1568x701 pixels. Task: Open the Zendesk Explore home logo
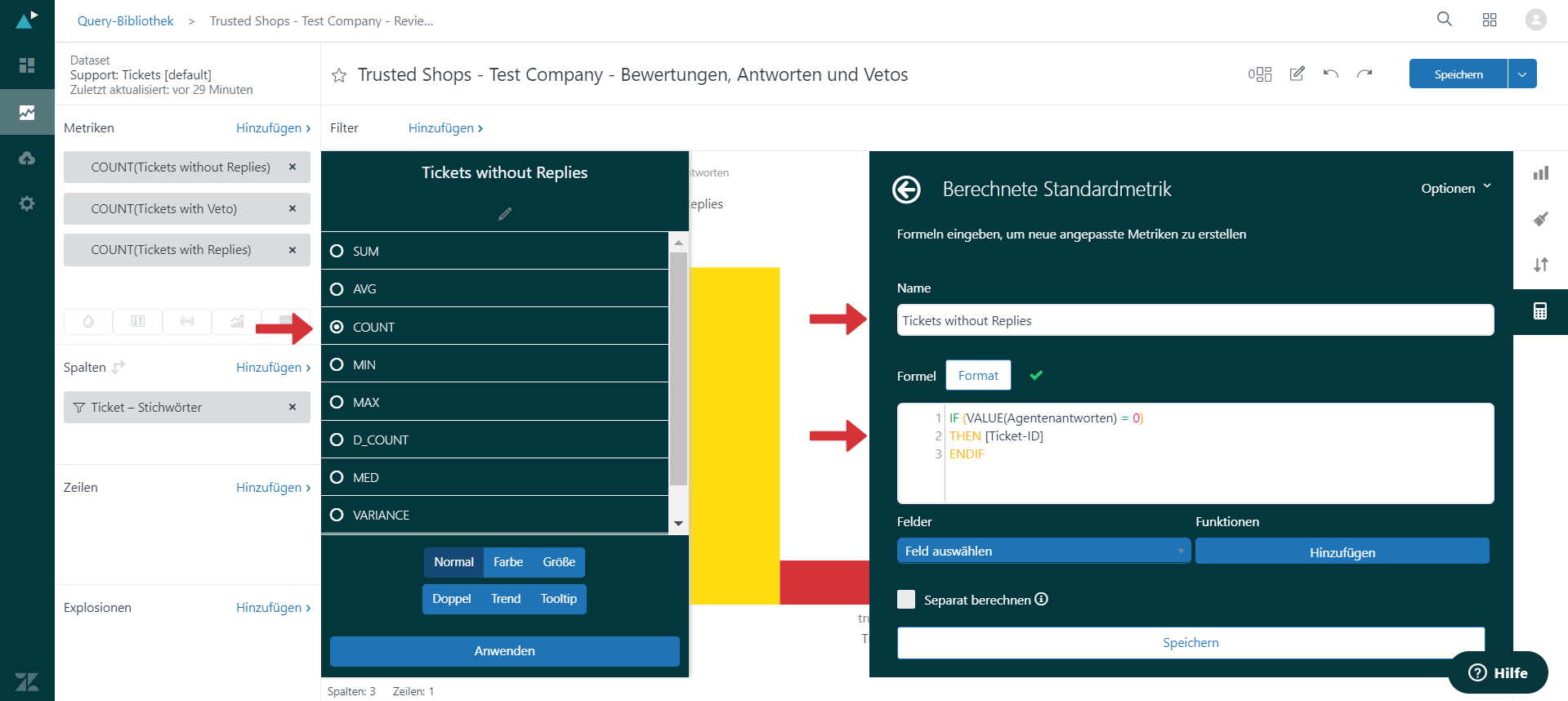(x=27, y=20)
